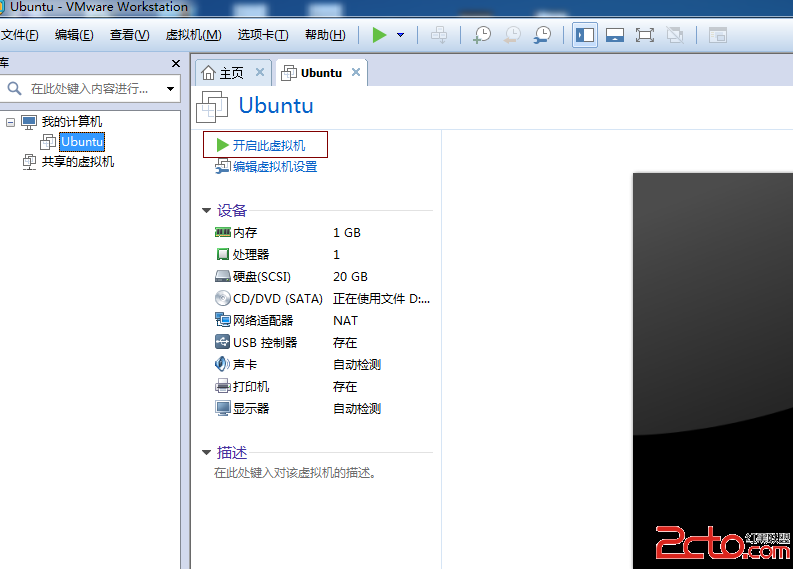This screenshot has width=793, height=569.
Task: Select the Ubuntu VM in the library tree
Action: click(x=82, y=142)
